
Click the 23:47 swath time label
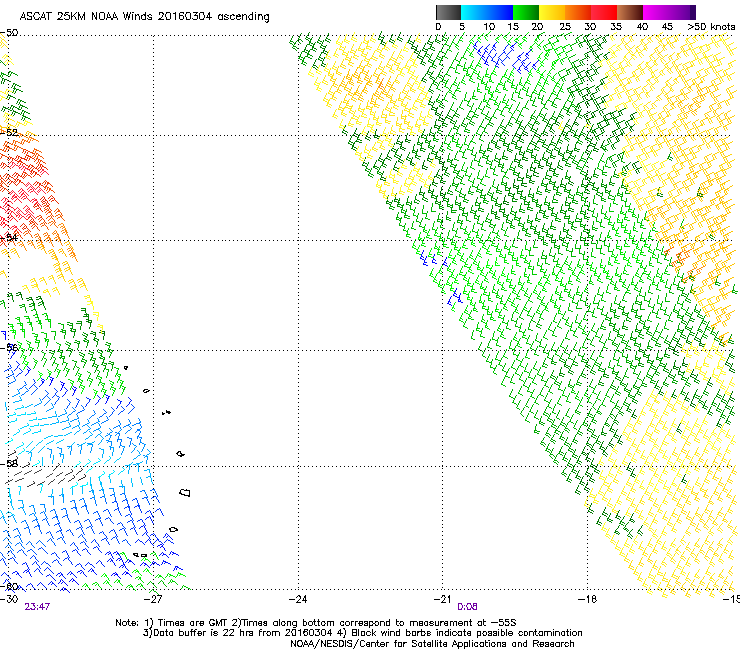coord(37,607)
